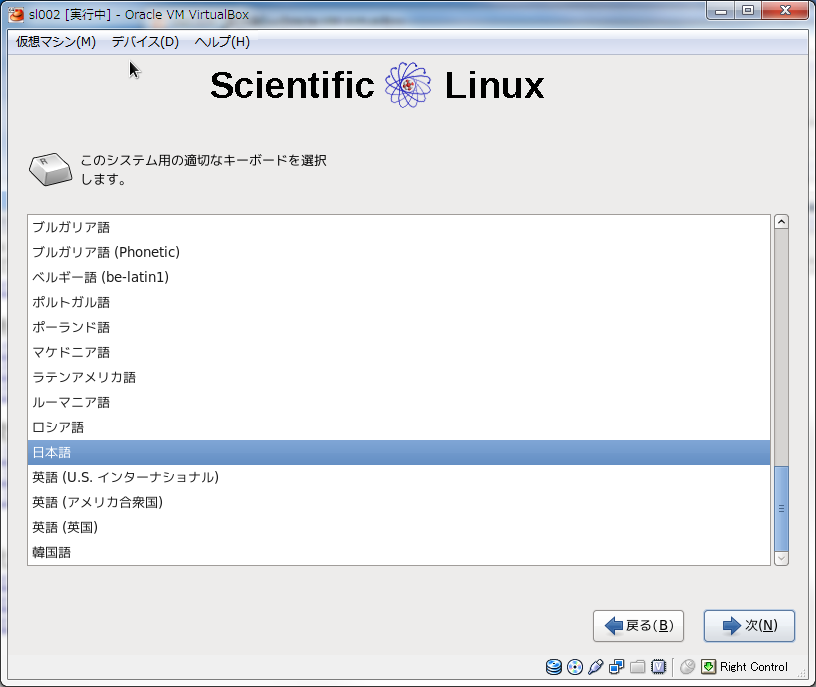Select ポルトガル語 keyboard layout
This screenshot has width=816, height=687.
(x=399, y=302)
